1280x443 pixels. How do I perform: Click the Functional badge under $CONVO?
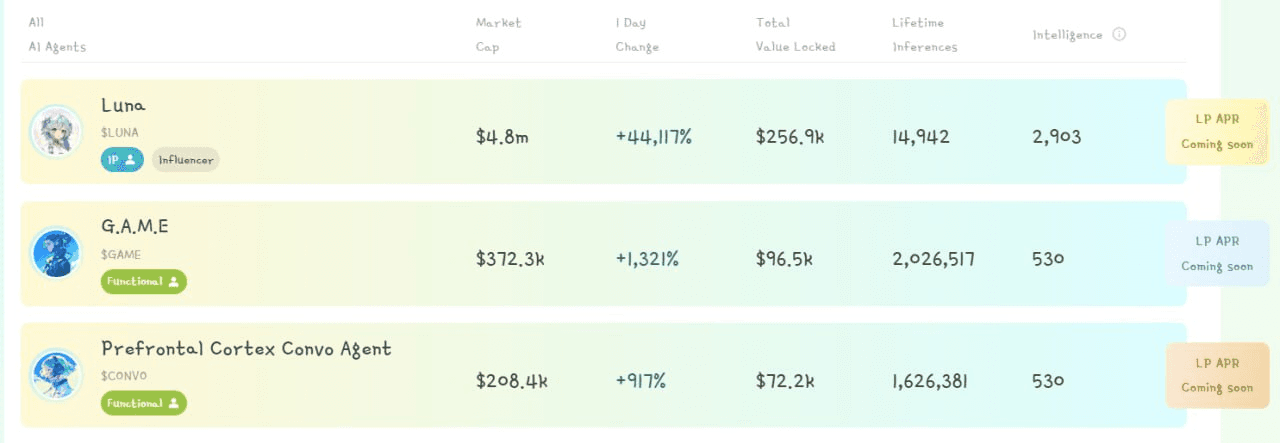[144, 403]
